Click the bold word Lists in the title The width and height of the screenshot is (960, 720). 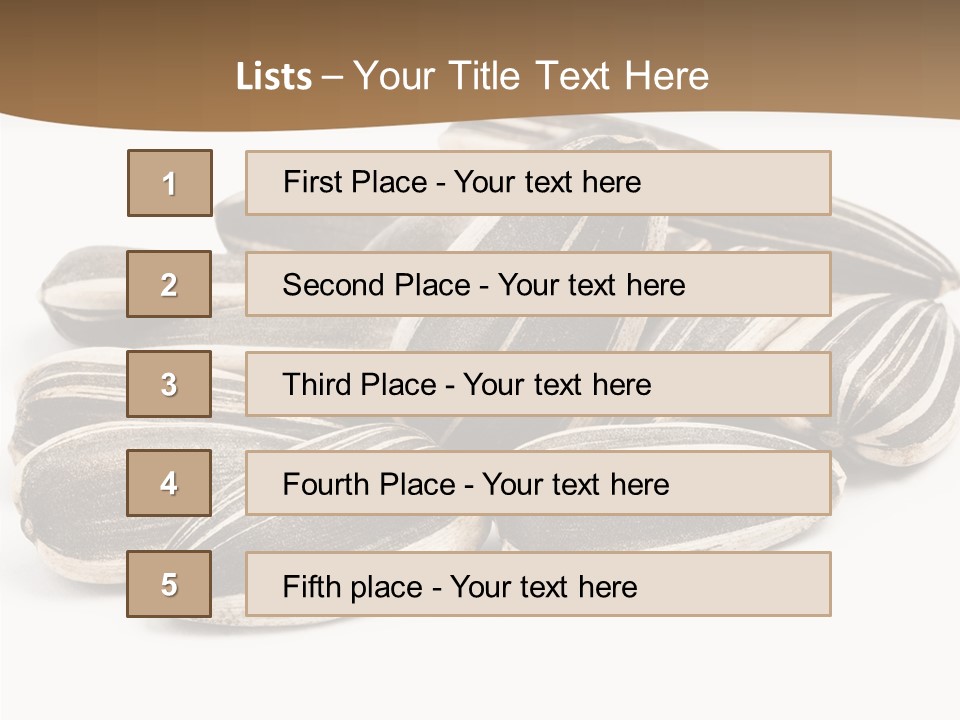point(274,77)
